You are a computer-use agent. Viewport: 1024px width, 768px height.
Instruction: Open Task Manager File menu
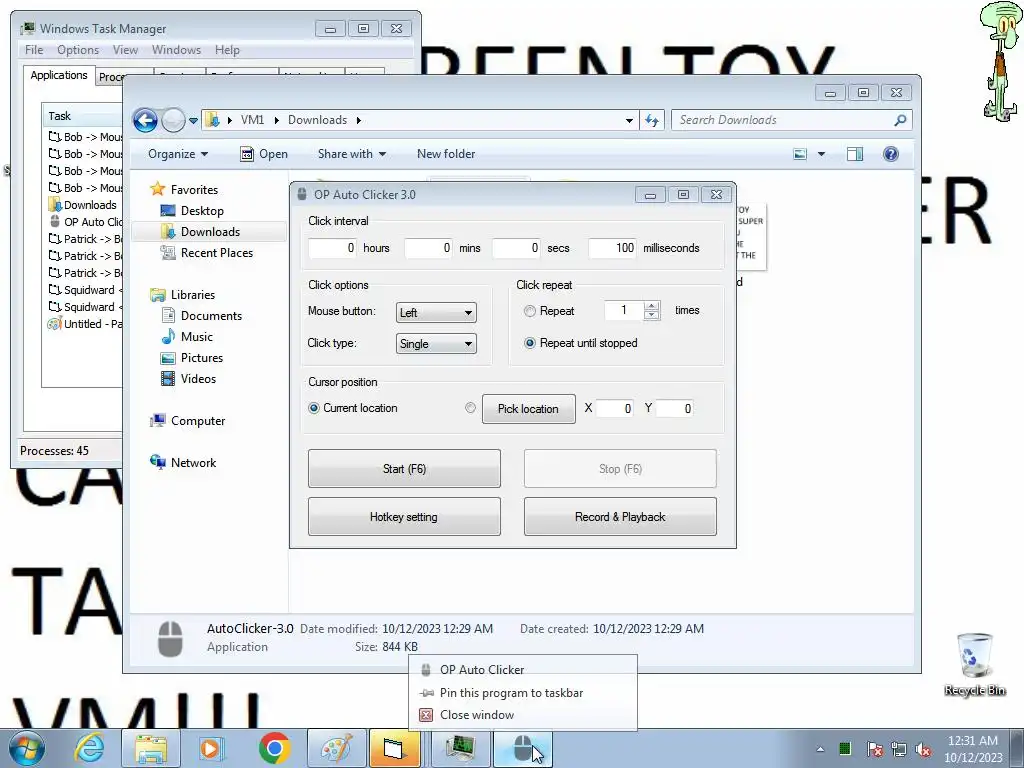34,50
